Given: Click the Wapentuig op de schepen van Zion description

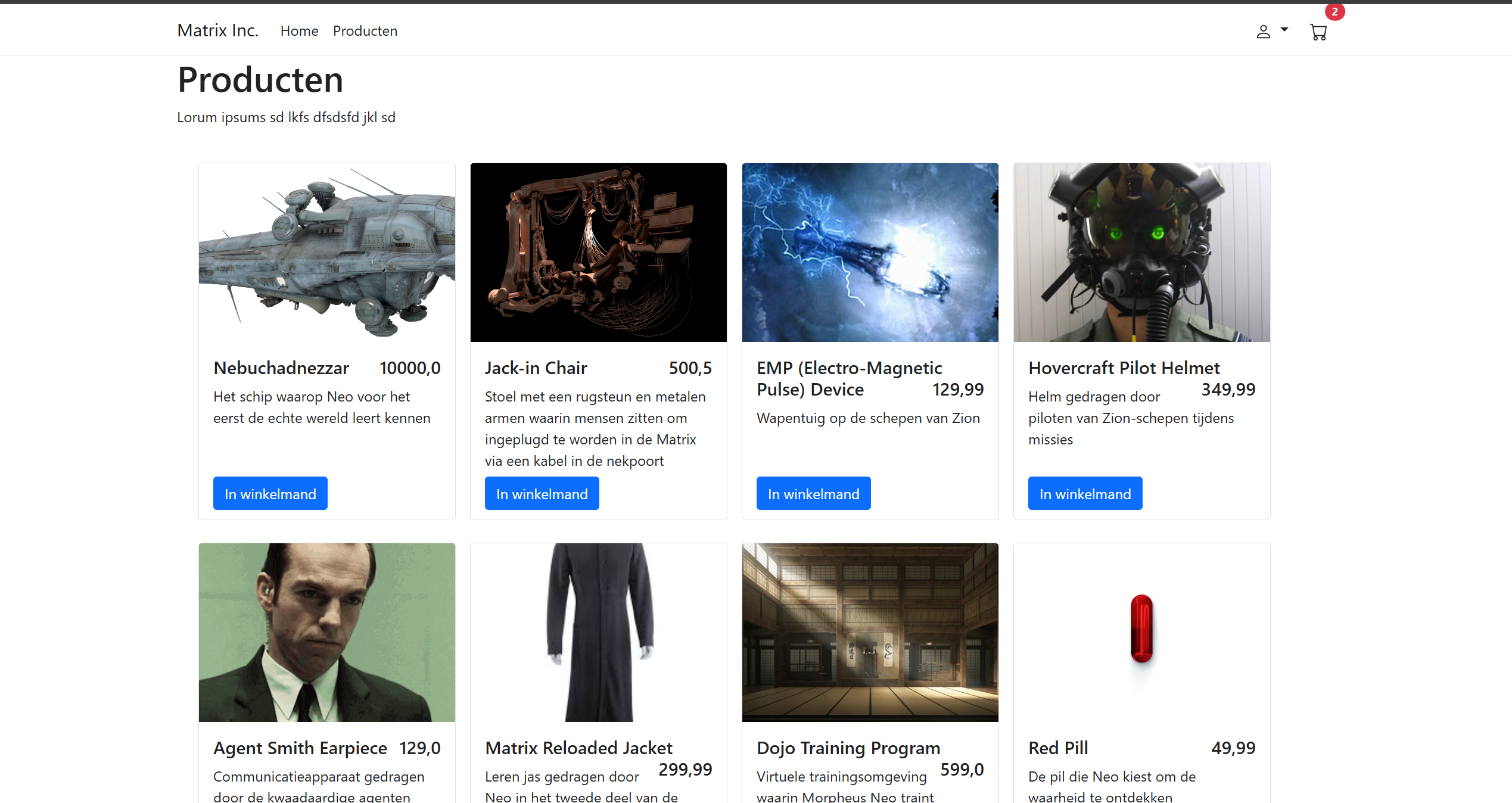Looking at the screenshot, I should pyautogui.click(x=868, y=418).
